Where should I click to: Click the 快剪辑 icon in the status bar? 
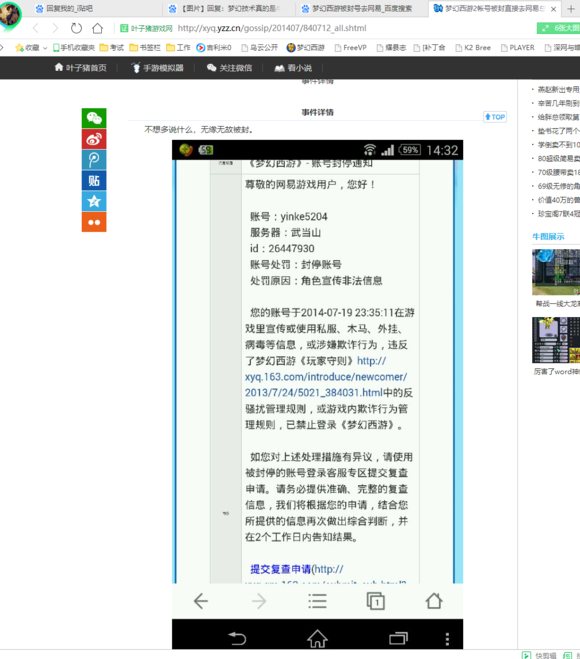(526, 655)
